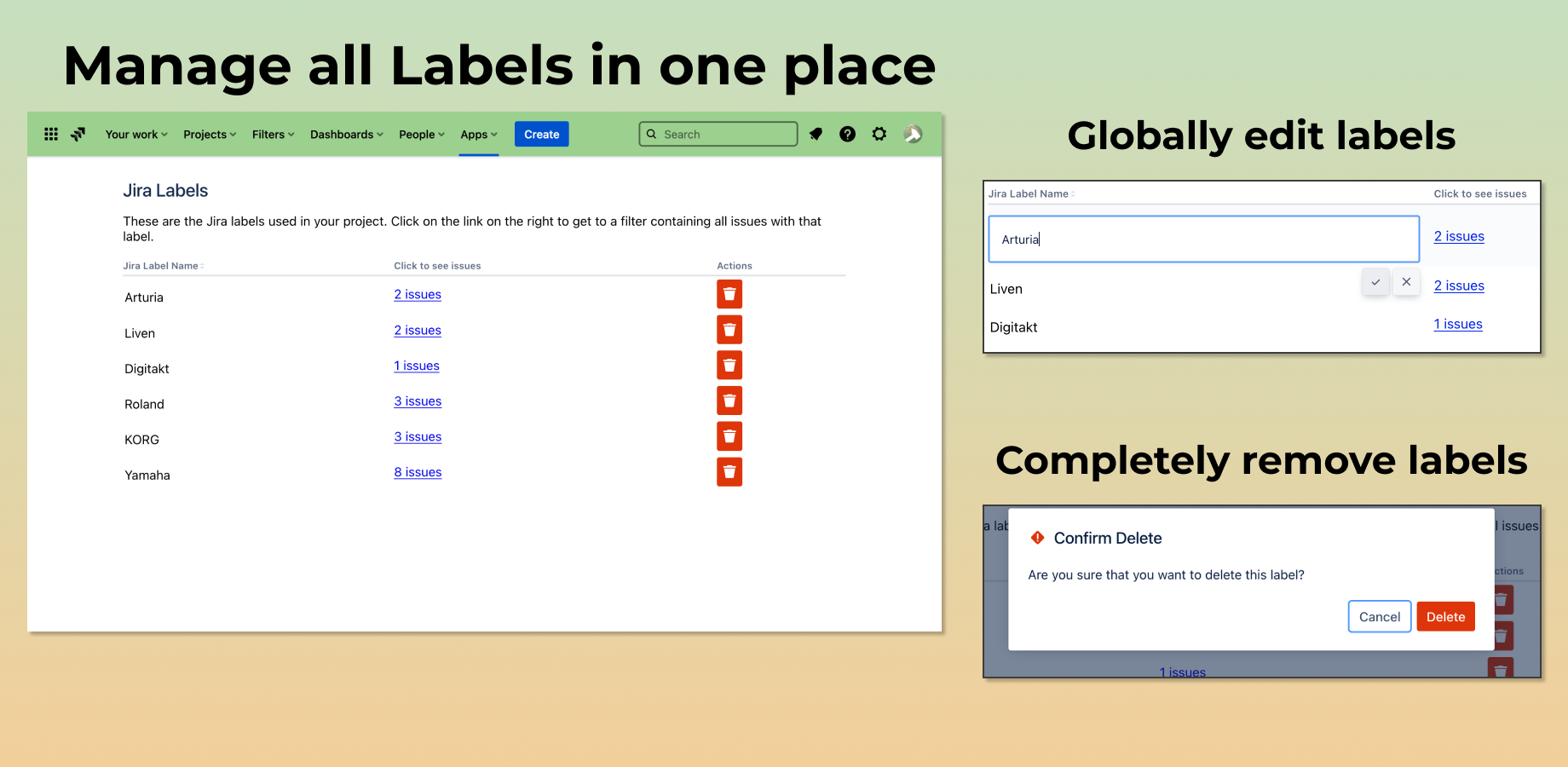Open Liven's 2 issues link in edit panel

(x=1459, y=286)
